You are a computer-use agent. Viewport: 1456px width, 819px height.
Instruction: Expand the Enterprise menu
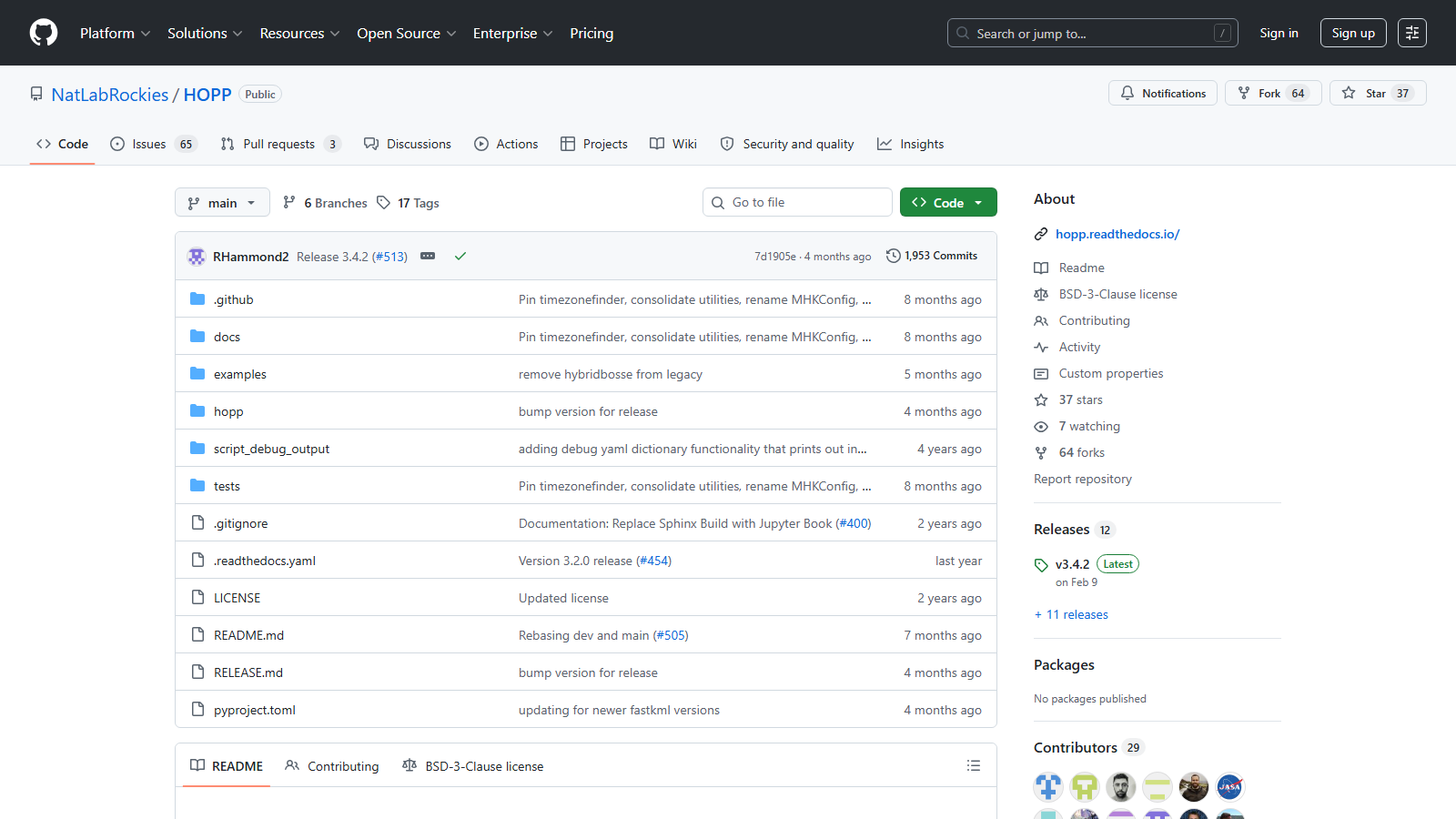pyautogui.click(x=512, y=33)
